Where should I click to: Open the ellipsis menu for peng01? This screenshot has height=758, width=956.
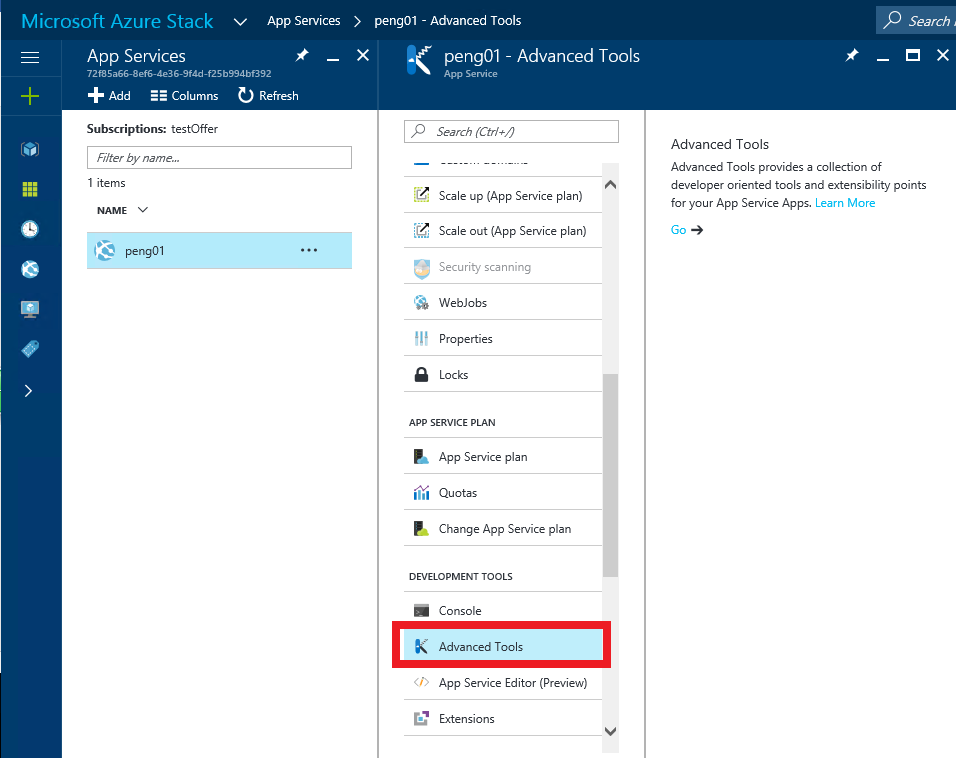point(309,250)
